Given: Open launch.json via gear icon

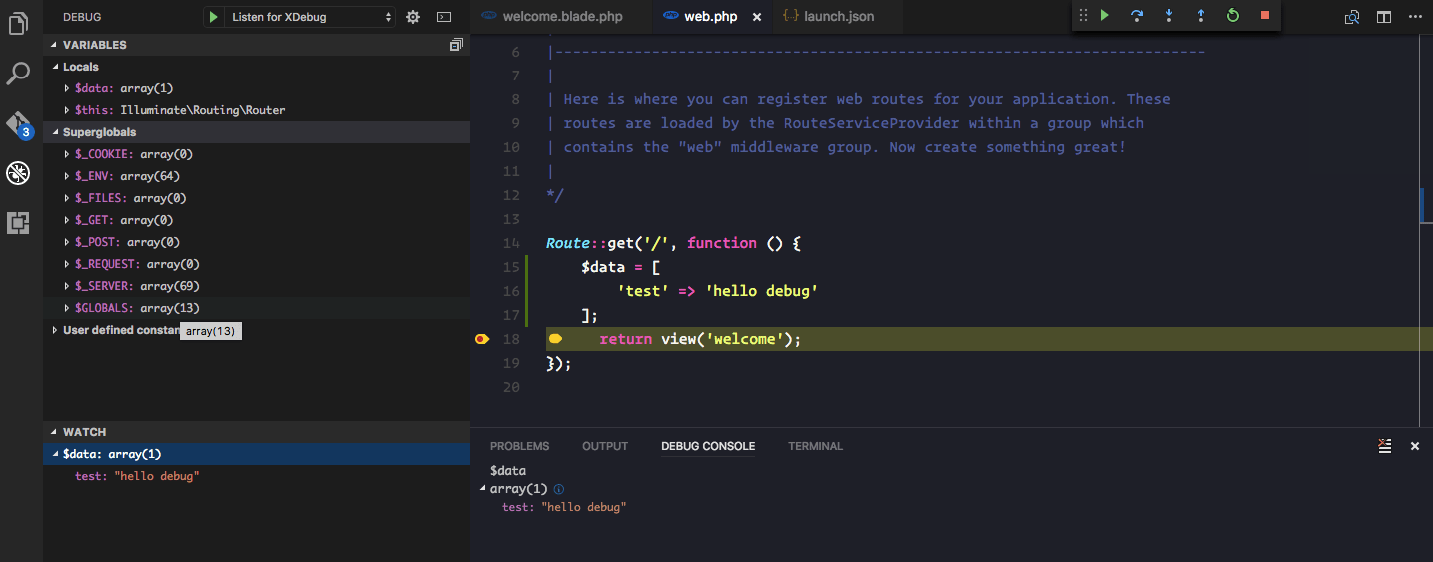Looking at the screenshot, I should click(x=413, y=17).
